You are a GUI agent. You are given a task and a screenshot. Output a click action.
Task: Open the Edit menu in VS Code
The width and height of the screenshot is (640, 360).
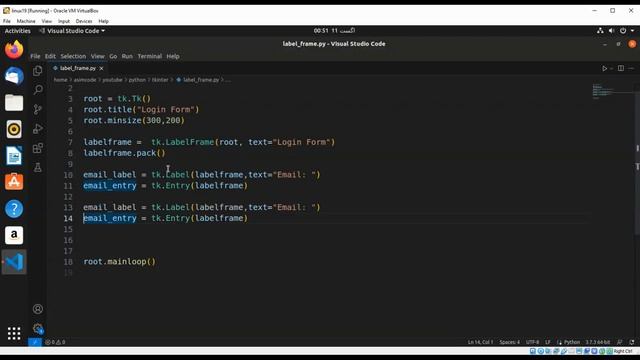[x=50, y=56]
